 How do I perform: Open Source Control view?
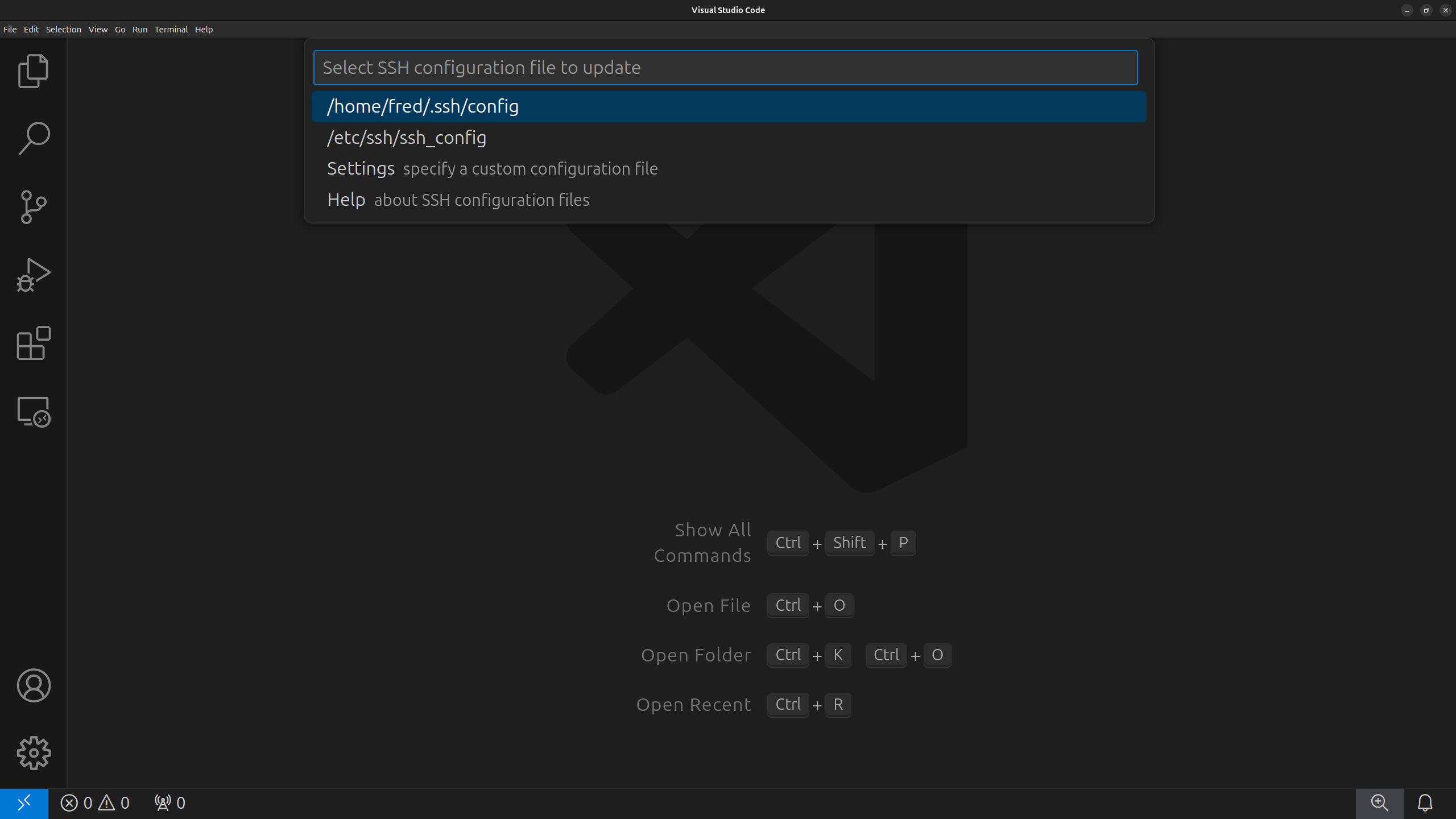tap(34, 207)
